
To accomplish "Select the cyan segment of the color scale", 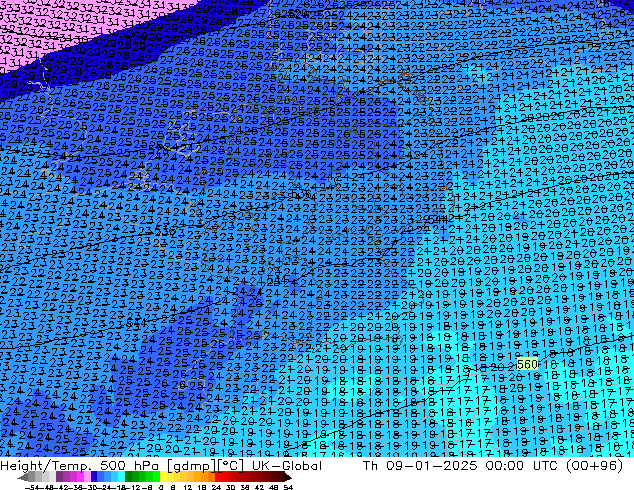I will (x=121, y=477).
